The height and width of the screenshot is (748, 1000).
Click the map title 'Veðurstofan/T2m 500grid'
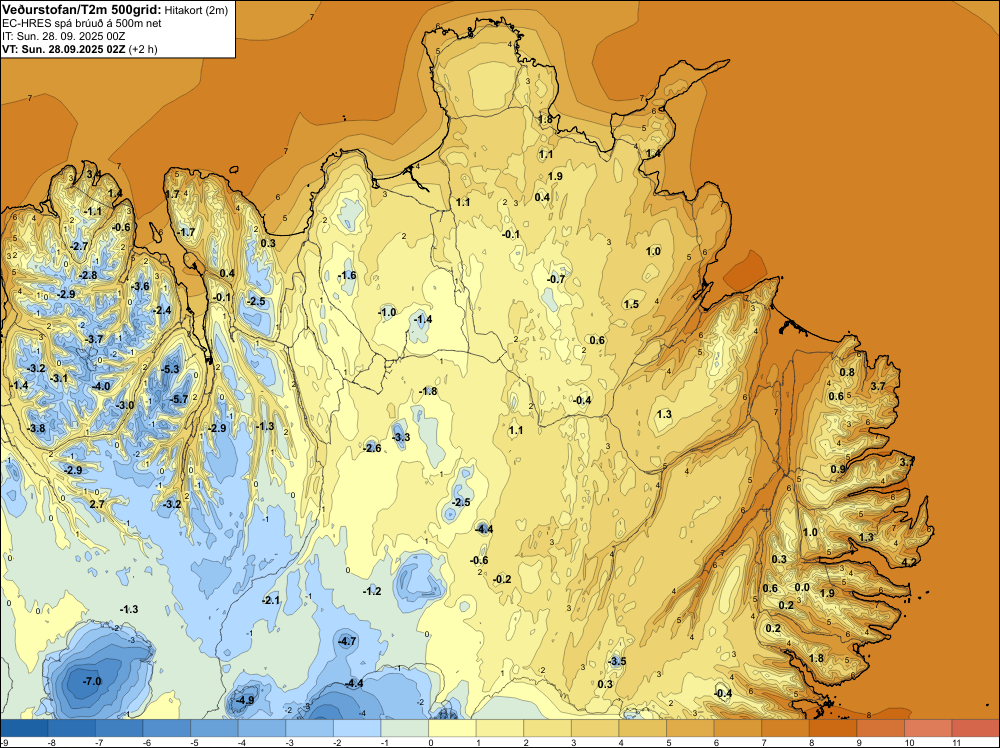[82, 9]
